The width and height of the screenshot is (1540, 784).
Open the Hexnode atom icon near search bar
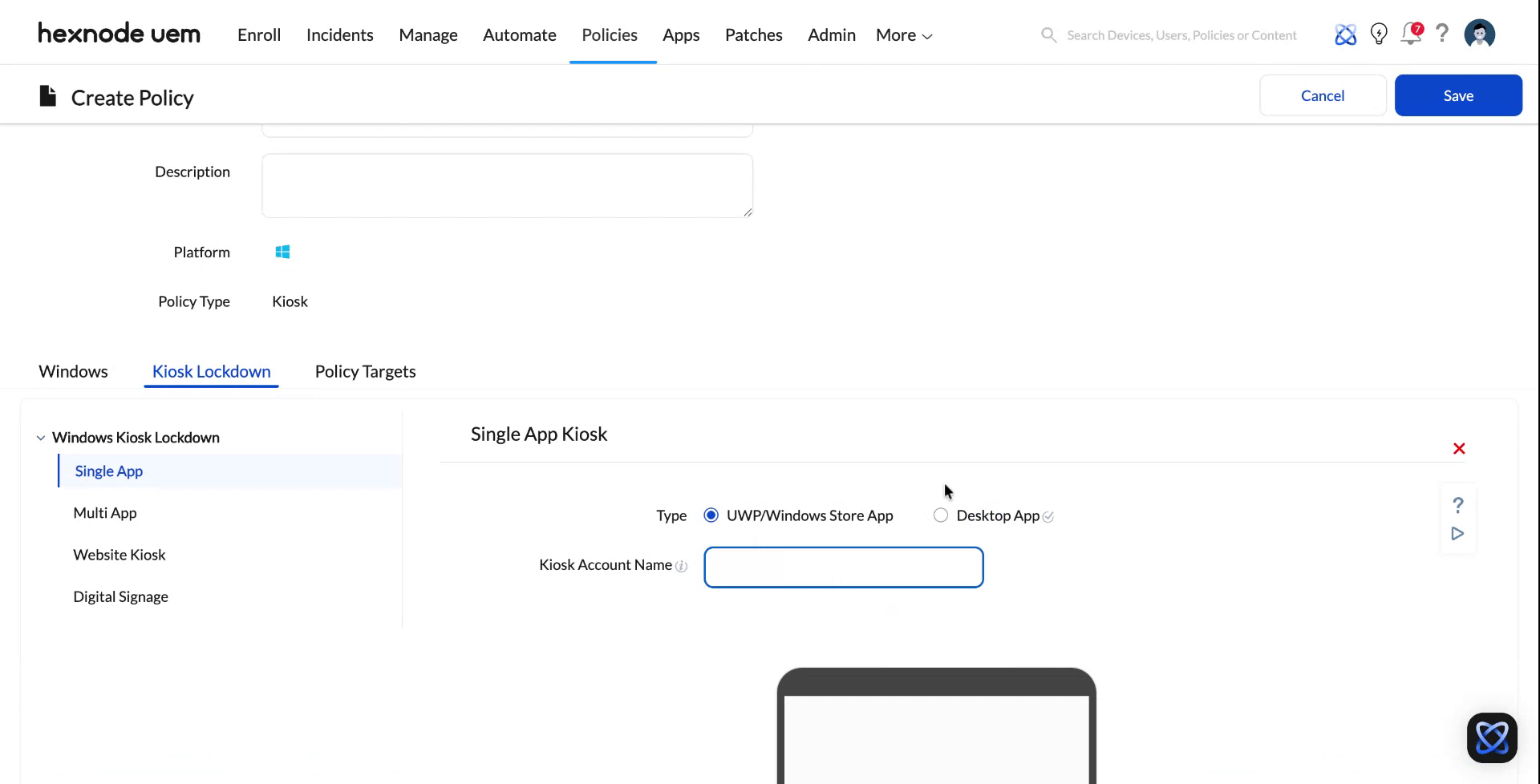[x=1345, y=34]
